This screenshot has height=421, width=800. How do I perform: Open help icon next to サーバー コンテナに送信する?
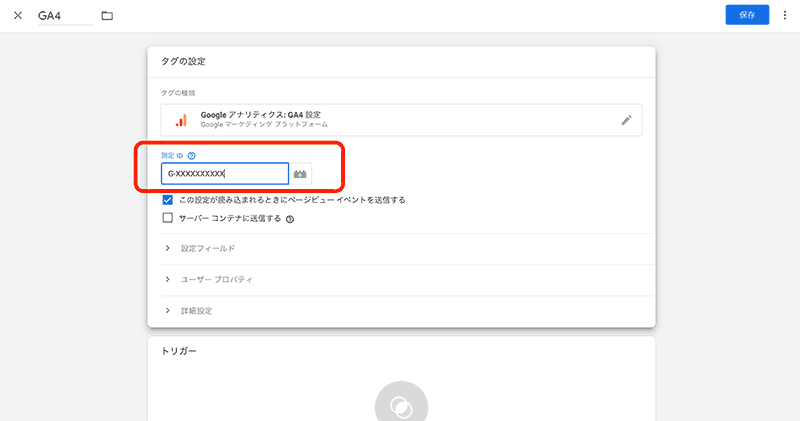point(290,219)
